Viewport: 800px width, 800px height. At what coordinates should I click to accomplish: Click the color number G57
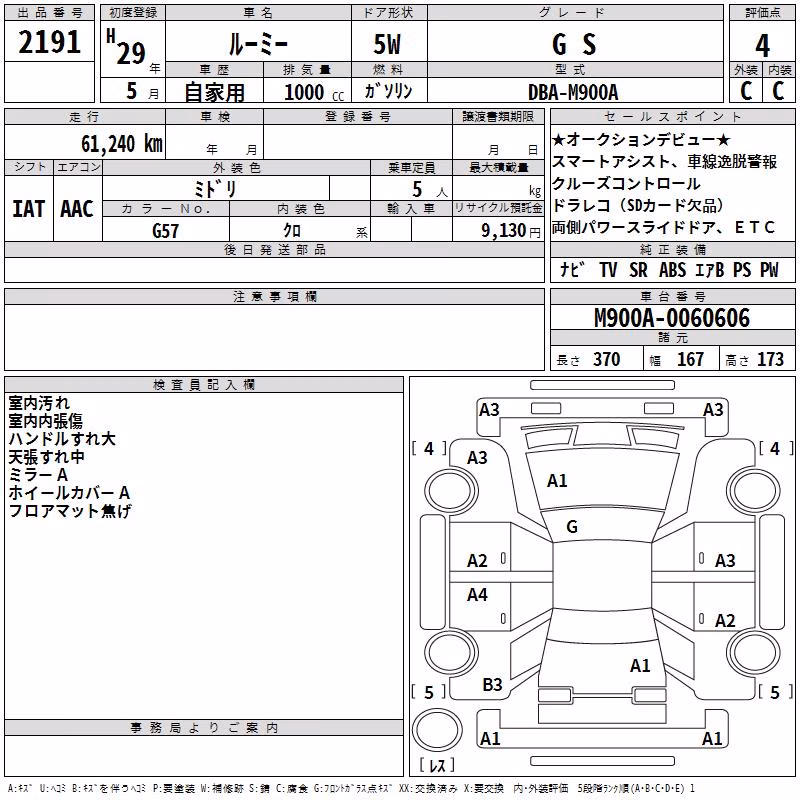166,231
